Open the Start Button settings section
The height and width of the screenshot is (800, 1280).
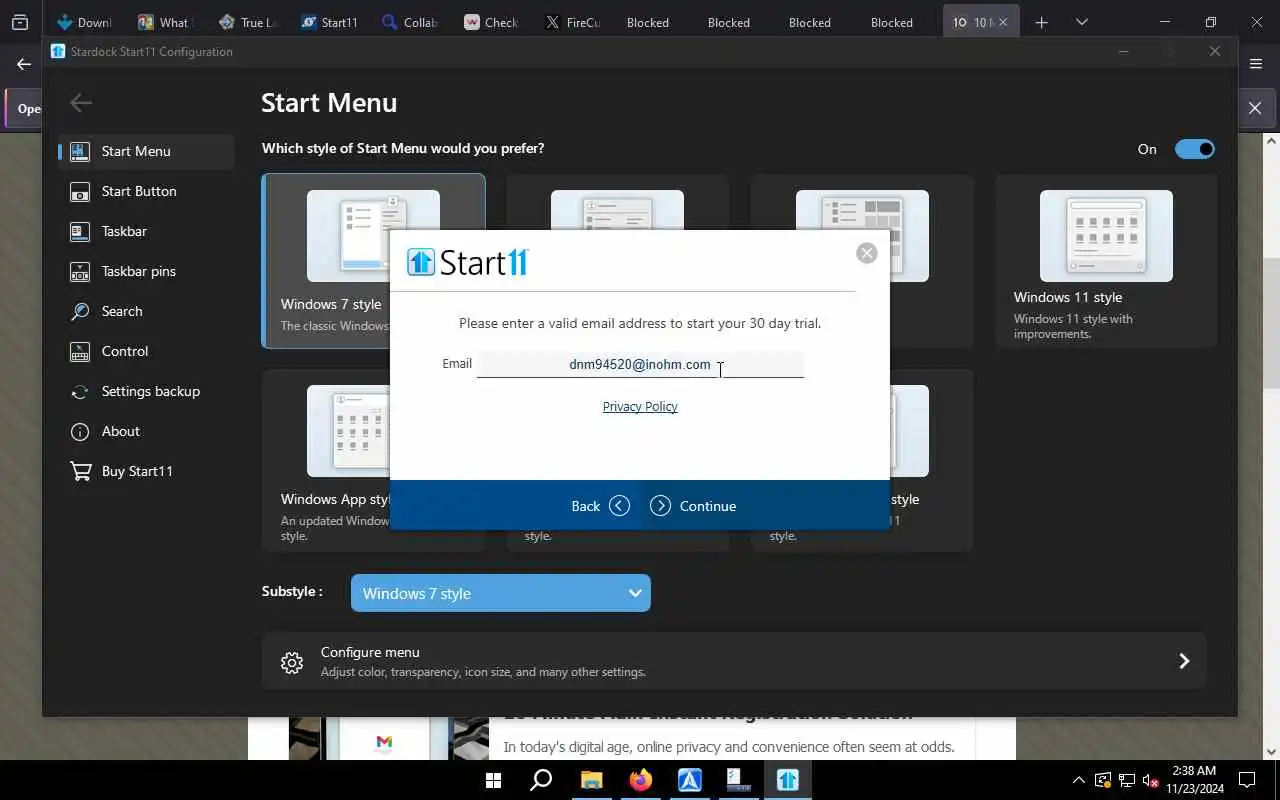click(146, 191)
